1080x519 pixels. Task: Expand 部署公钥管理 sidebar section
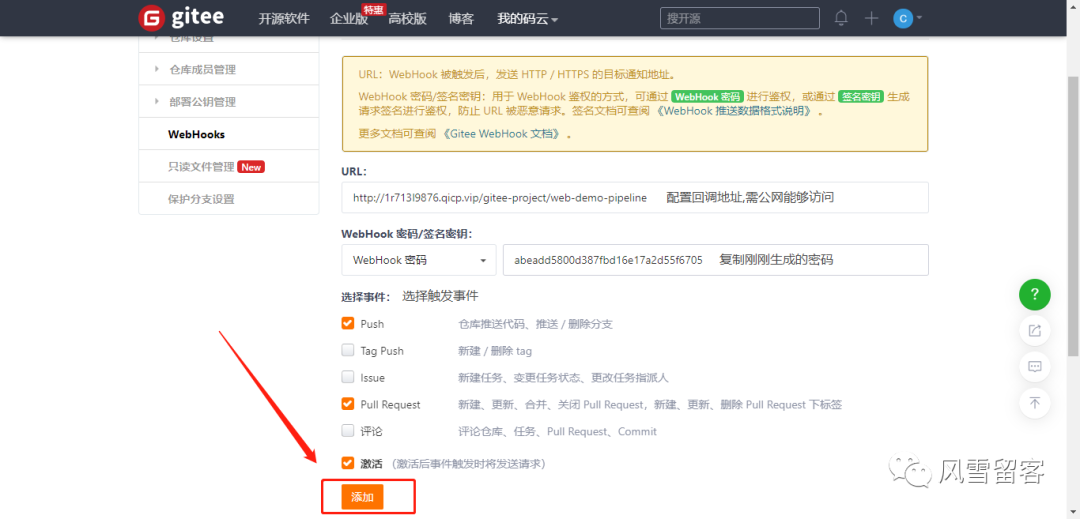229,102
